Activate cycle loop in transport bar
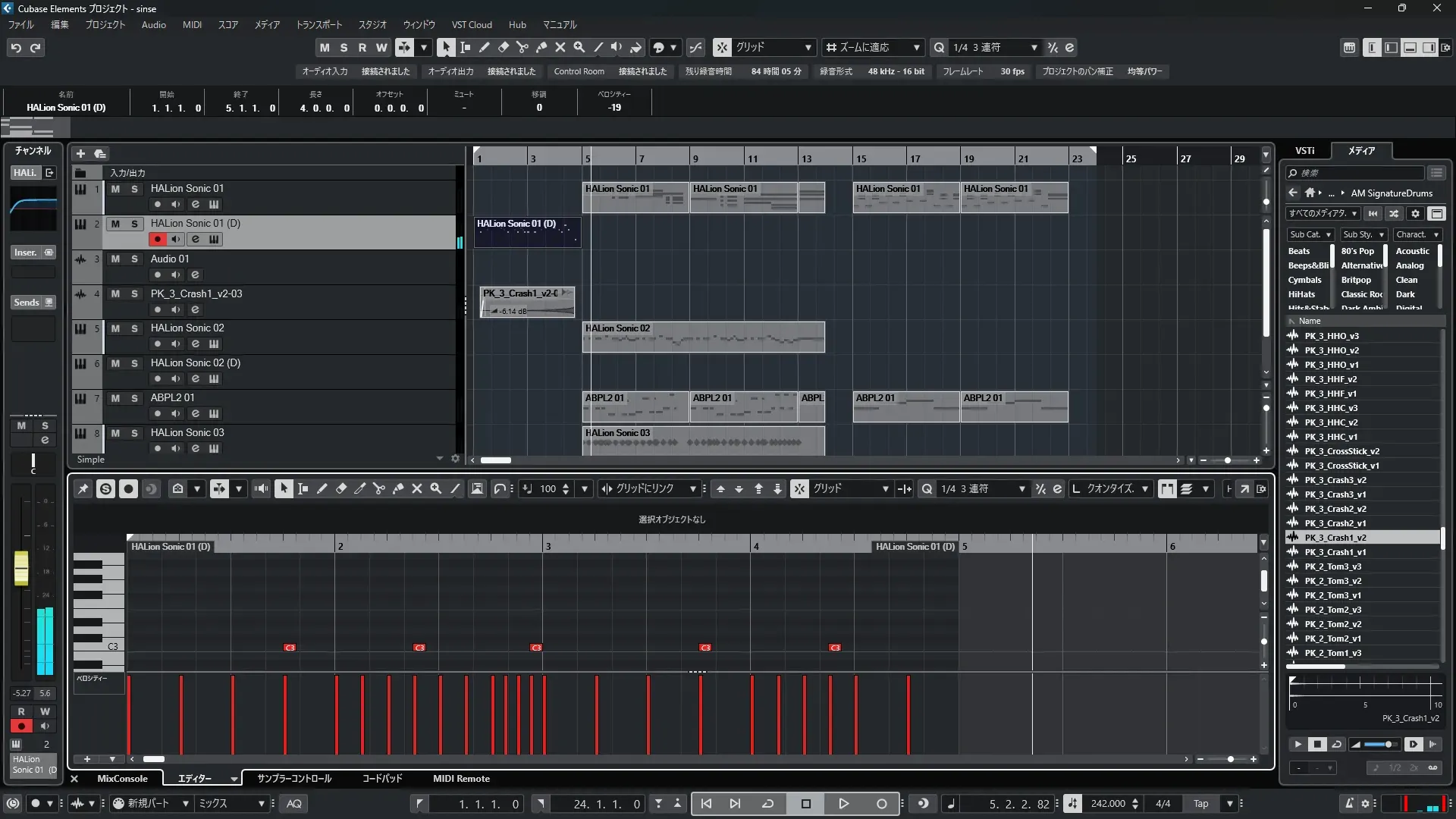1456x819 pixels. pos(767,804)
